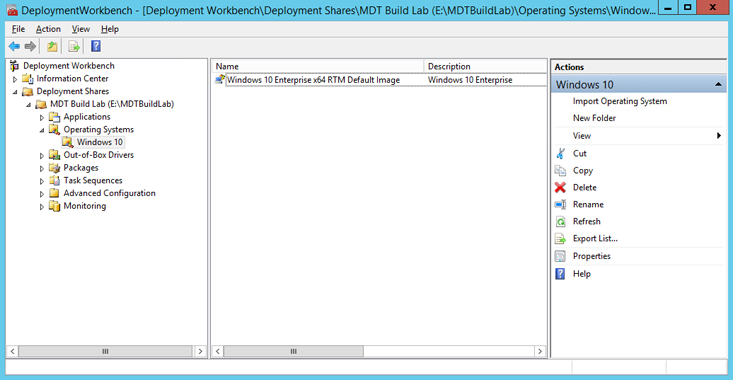733x380 pixels.
Task: Choose Import Operating System action
Action: 620,101
